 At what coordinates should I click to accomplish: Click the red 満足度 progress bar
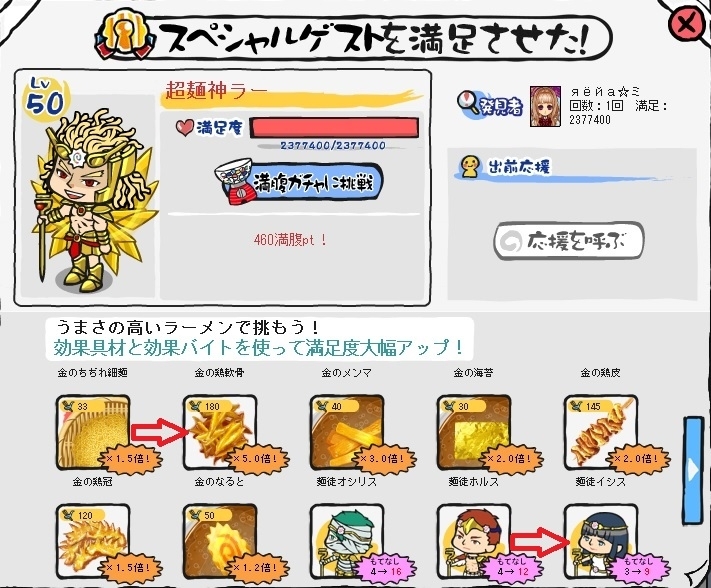coord(334,128)
